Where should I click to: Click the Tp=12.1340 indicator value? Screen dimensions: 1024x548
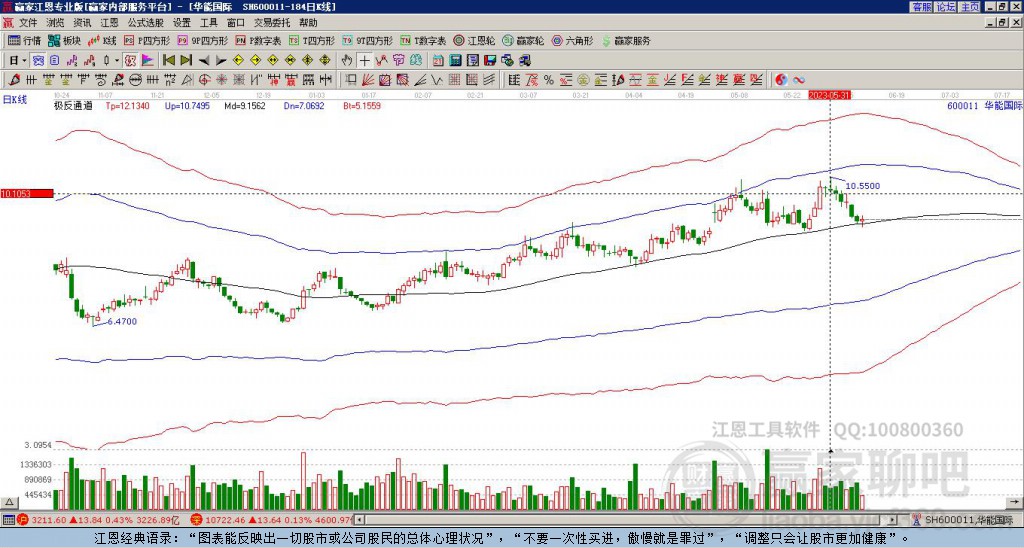click(127, 105)
